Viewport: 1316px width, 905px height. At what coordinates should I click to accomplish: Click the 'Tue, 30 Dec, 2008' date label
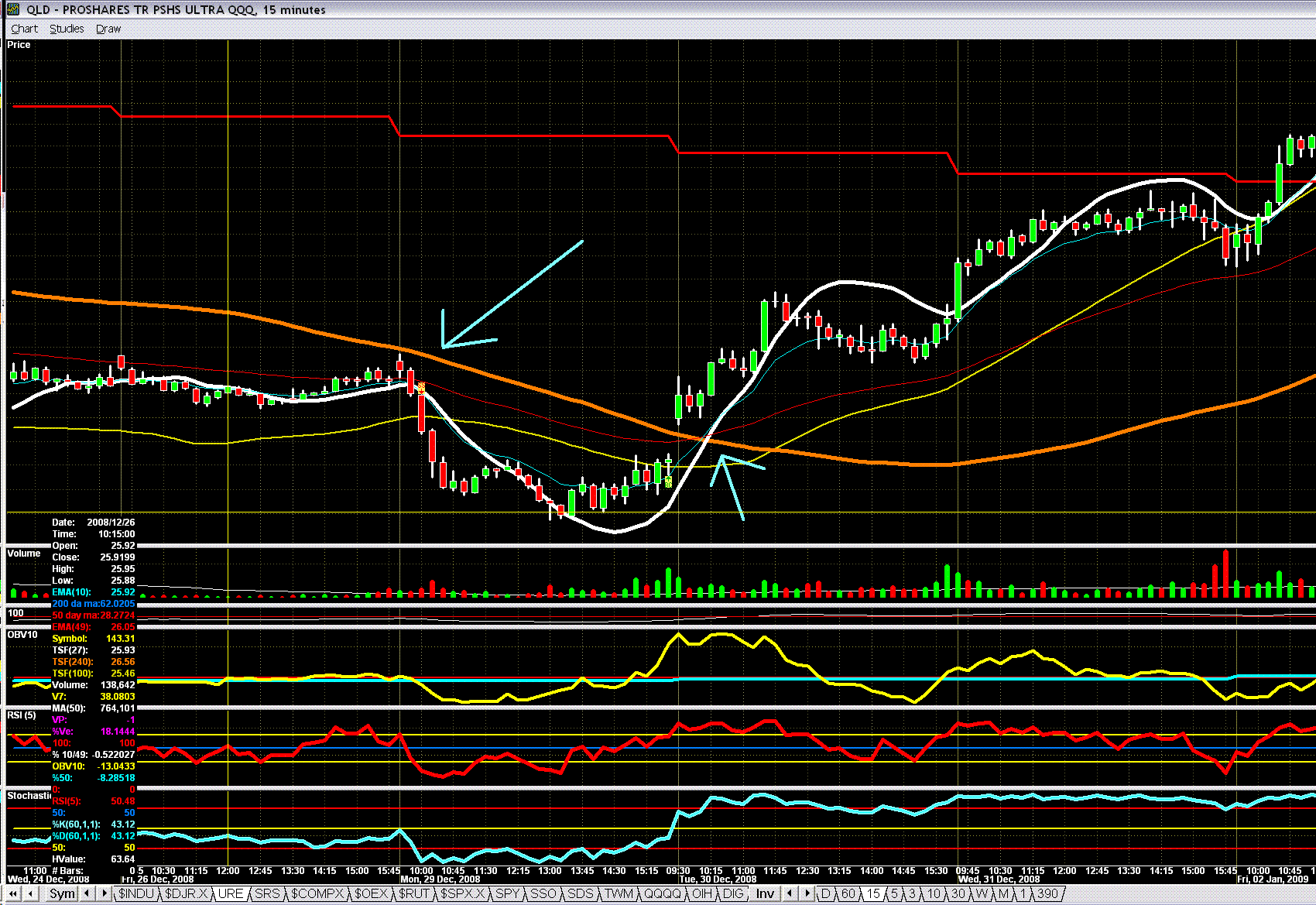coord(718,879)
